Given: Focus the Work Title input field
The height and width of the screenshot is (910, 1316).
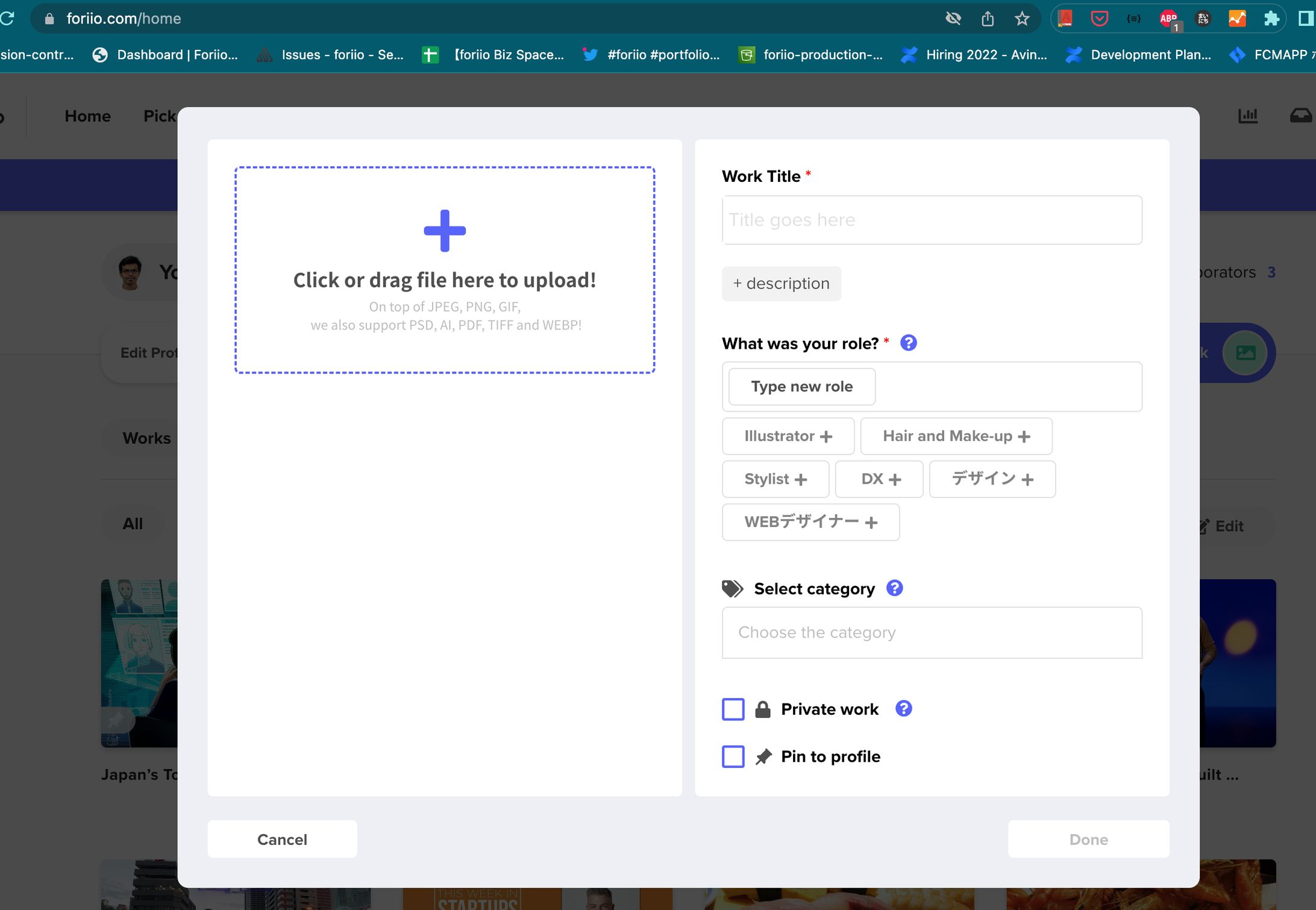Looking at the screenshot, I should (932, 220).
